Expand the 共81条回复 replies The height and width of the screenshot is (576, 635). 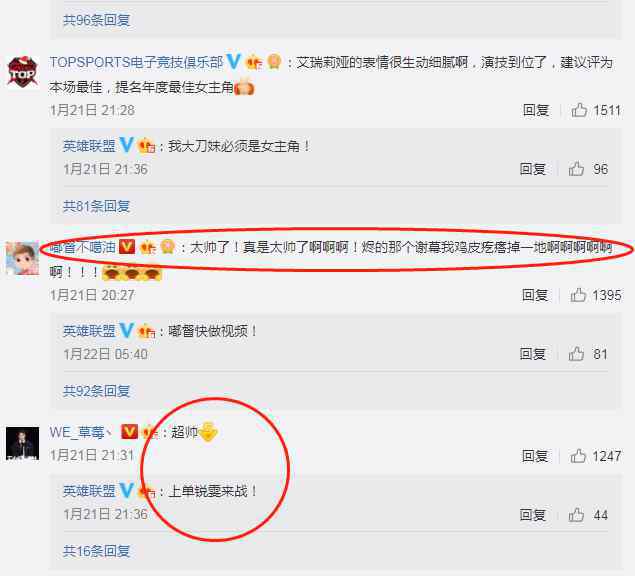pyautogui.click(x=96, y=206)
